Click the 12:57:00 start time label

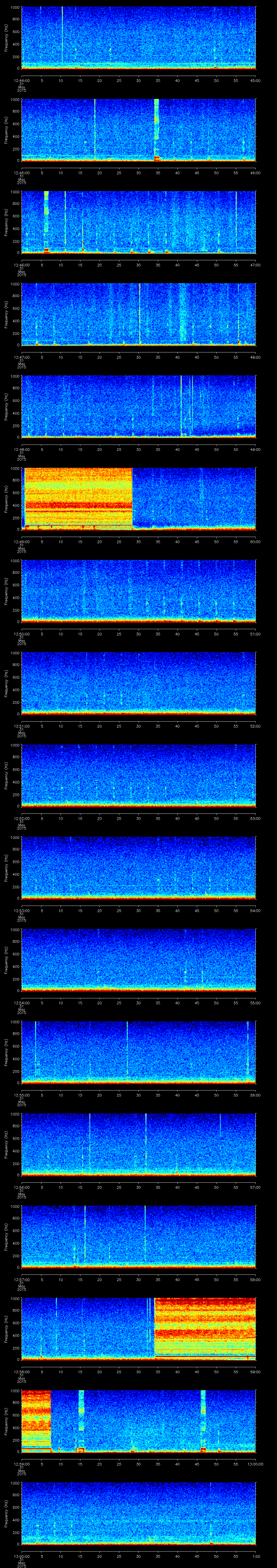[x=21, y=1279]
